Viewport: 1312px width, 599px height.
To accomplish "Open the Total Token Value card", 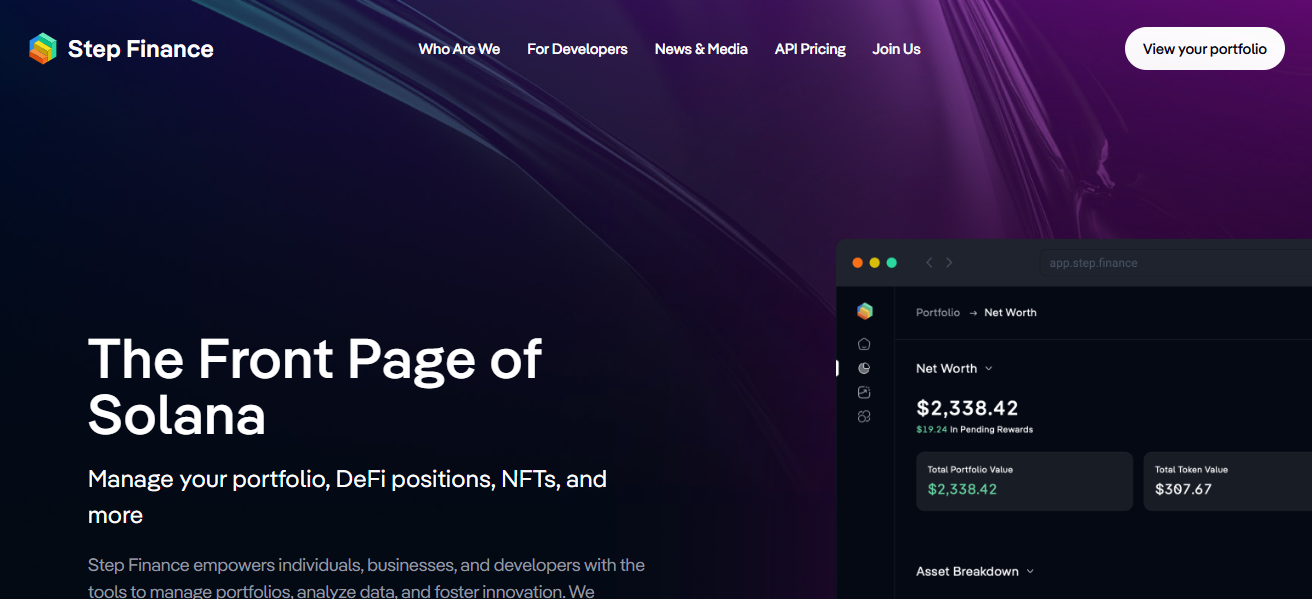I will click(x=1227, y=481).
